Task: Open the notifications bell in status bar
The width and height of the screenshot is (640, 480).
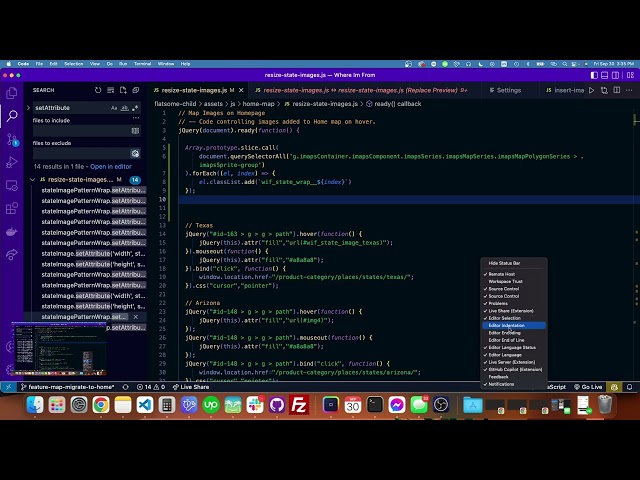Action: click(x=629, y=387)
